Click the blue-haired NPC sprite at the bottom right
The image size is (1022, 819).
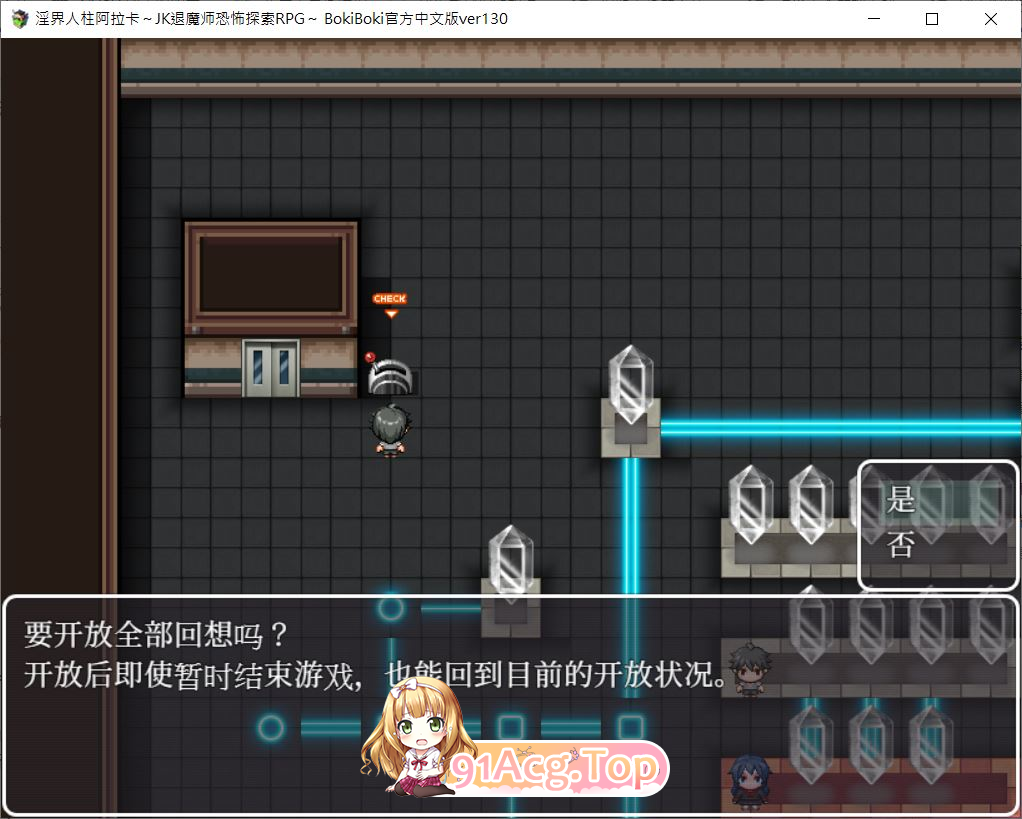[x=750, y=781]
